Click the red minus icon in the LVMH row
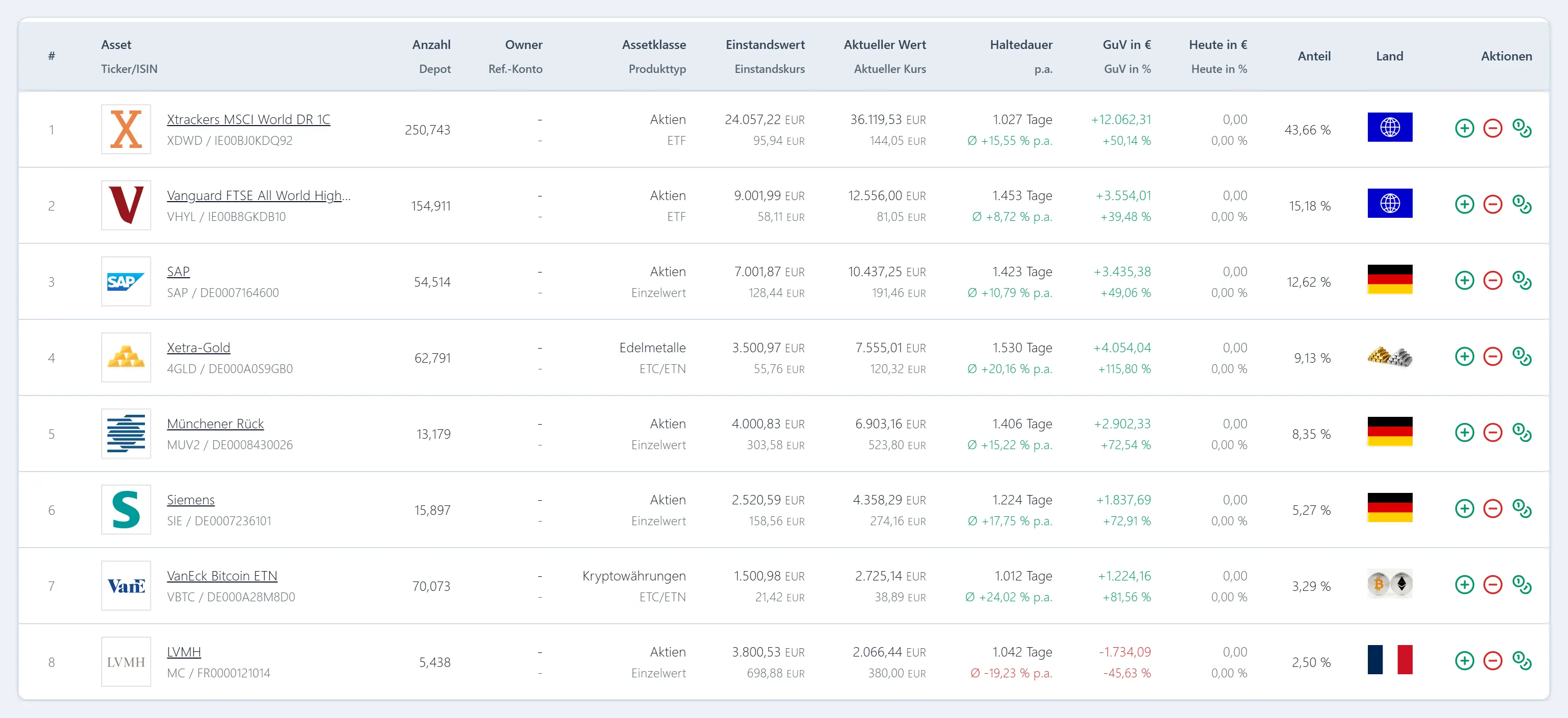The width and height of the screenshot is (1568, 718). point(1492,661)
